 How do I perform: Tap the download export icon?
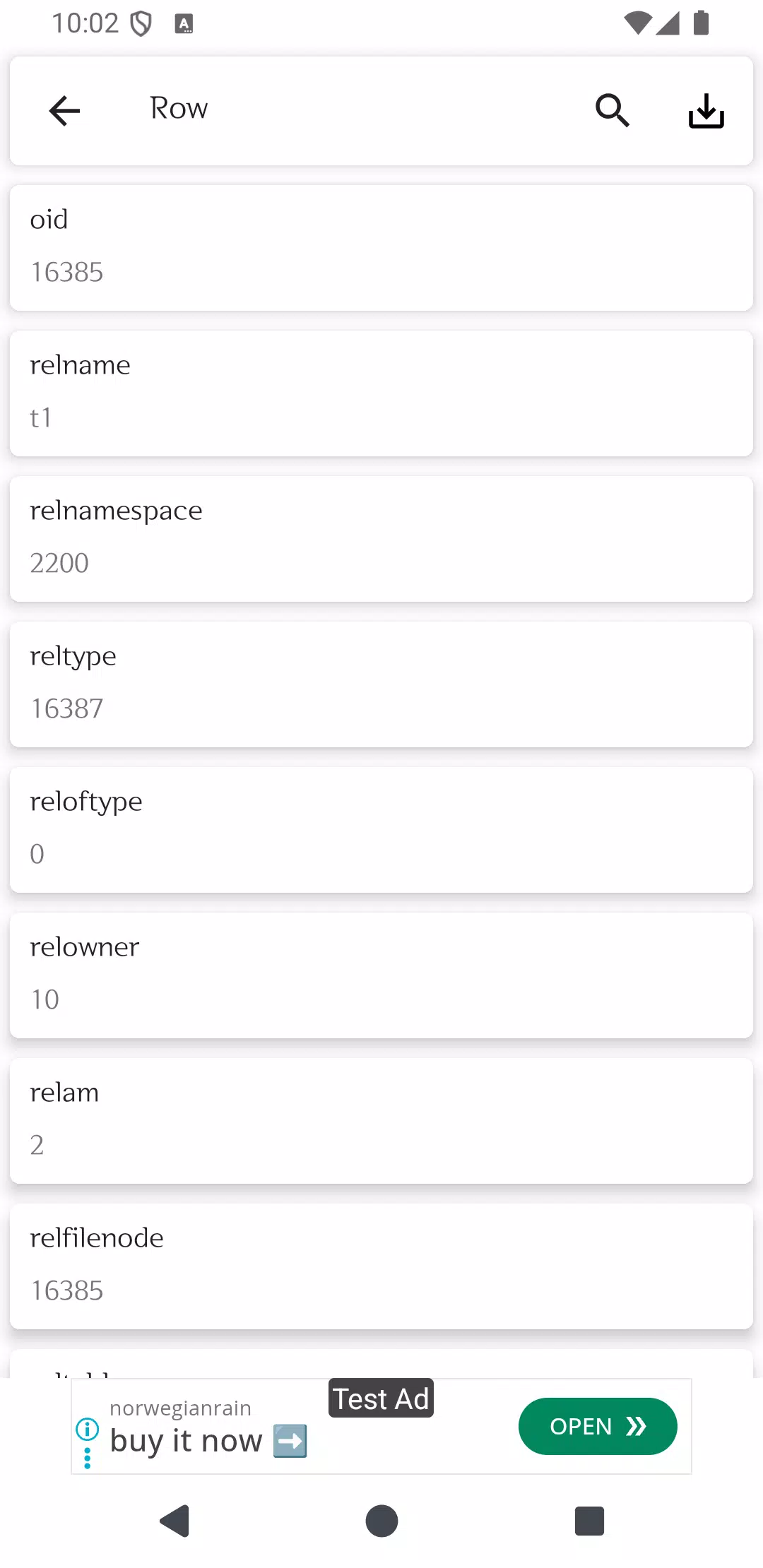pyautogui.click(x=706, y=111)
